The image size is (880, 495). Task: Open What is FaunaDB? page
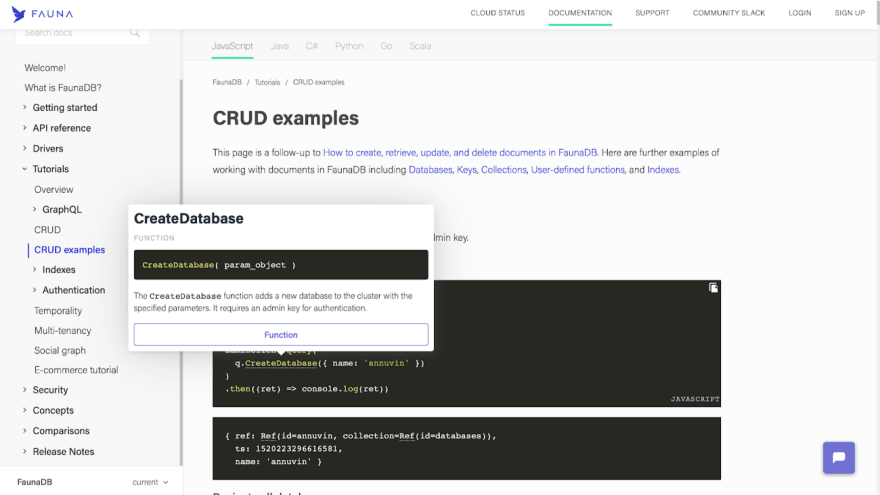tap(63, 88)
